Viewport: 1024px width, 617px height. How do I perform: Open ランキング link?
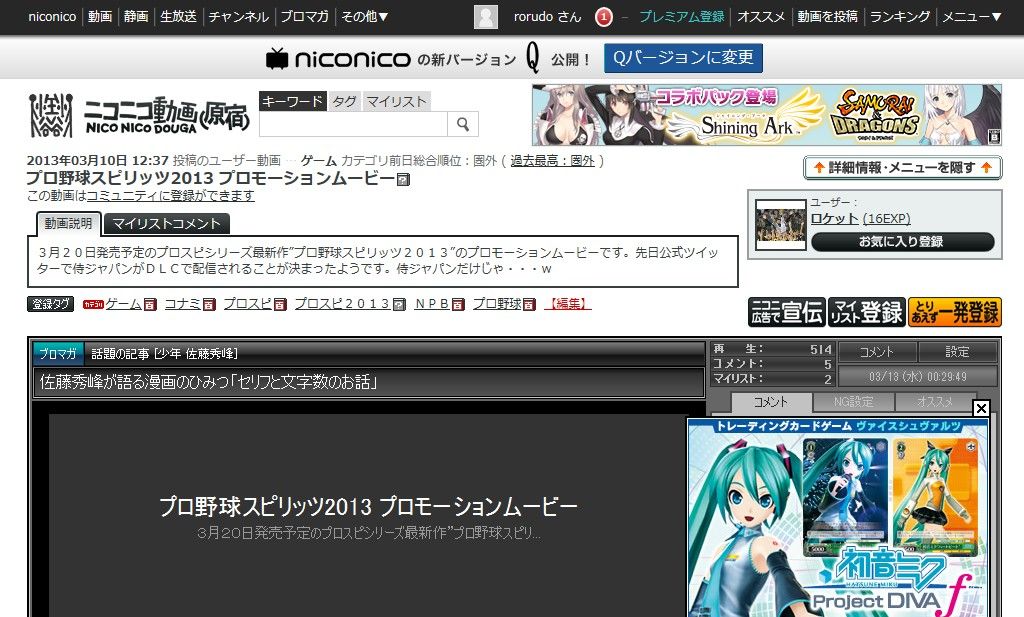click(900, 17)
